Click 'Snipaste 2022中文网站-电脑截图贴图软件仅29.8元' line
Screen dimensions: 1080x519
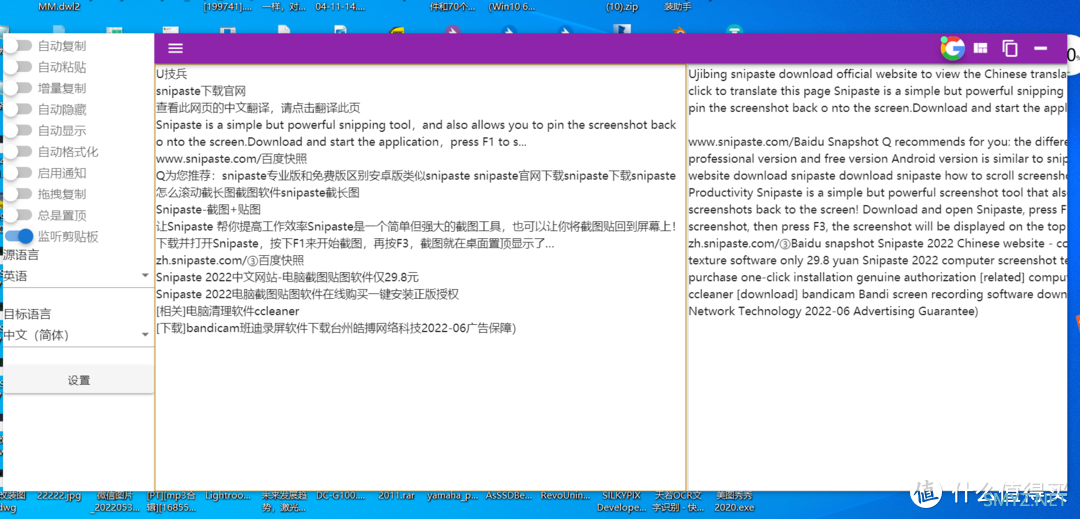(287, 277)
